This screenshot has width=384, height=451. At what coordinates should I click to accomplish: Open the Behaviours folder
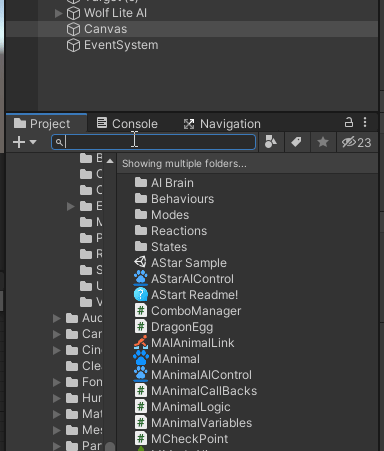pyautogui.click(x=174, y=199)
